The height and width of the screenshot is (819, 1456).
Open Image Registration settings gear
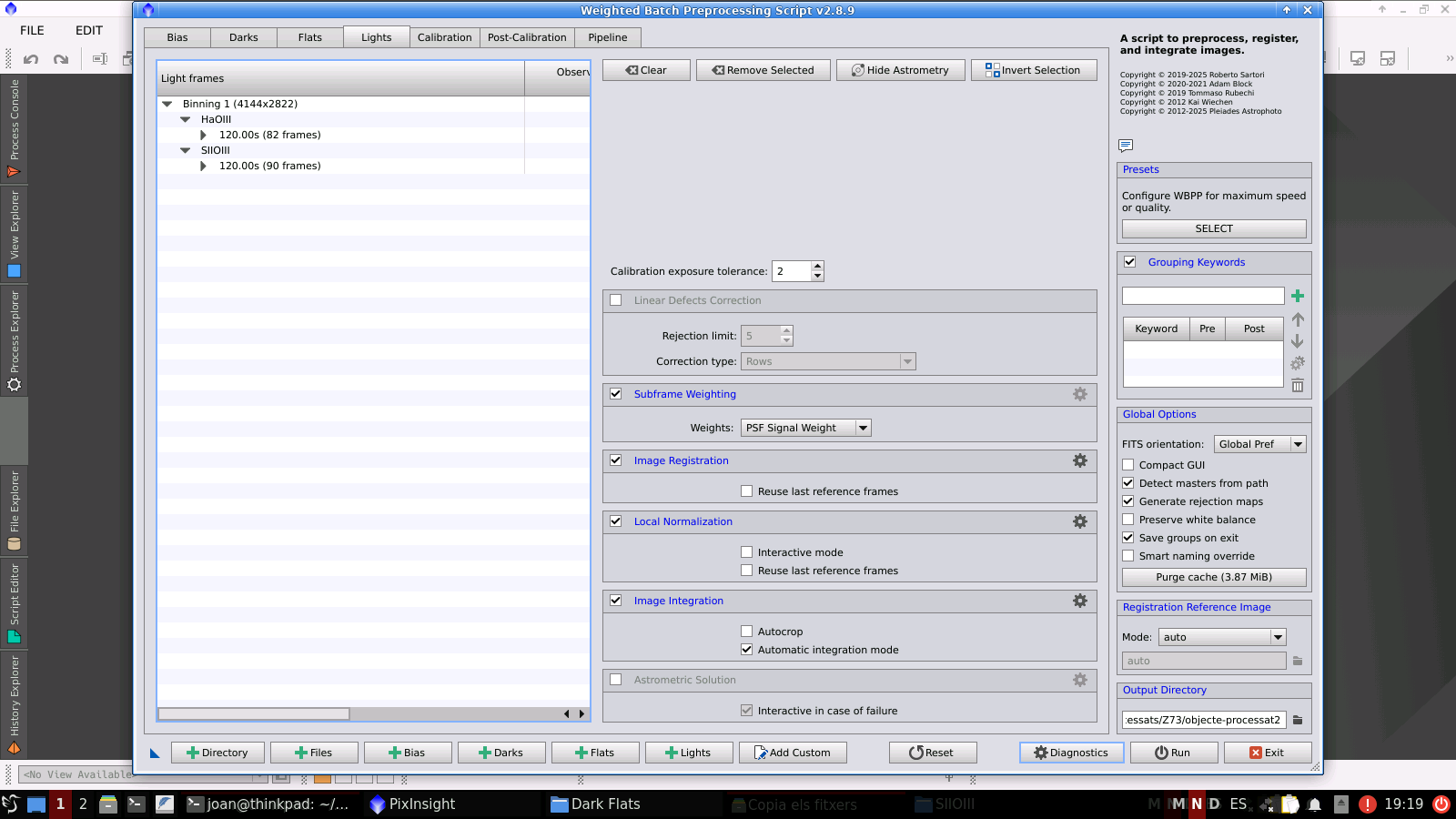click(1079, 460)
